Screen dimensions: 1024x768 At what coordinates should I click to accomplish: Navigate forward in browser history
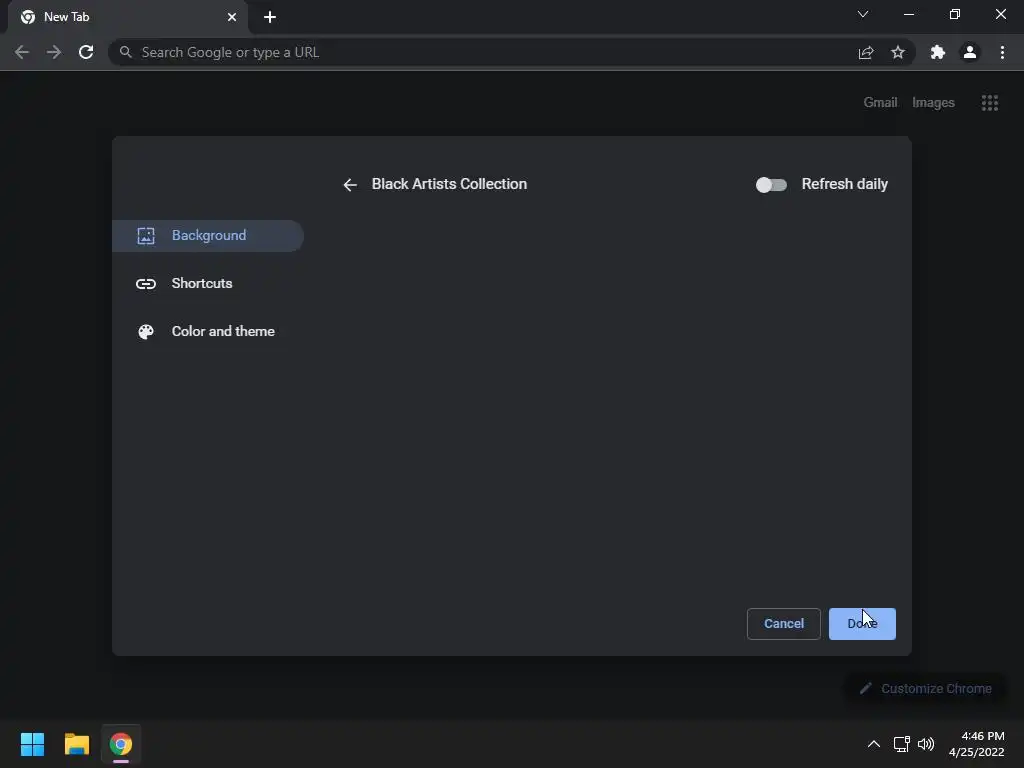click(x=54, y=52)
